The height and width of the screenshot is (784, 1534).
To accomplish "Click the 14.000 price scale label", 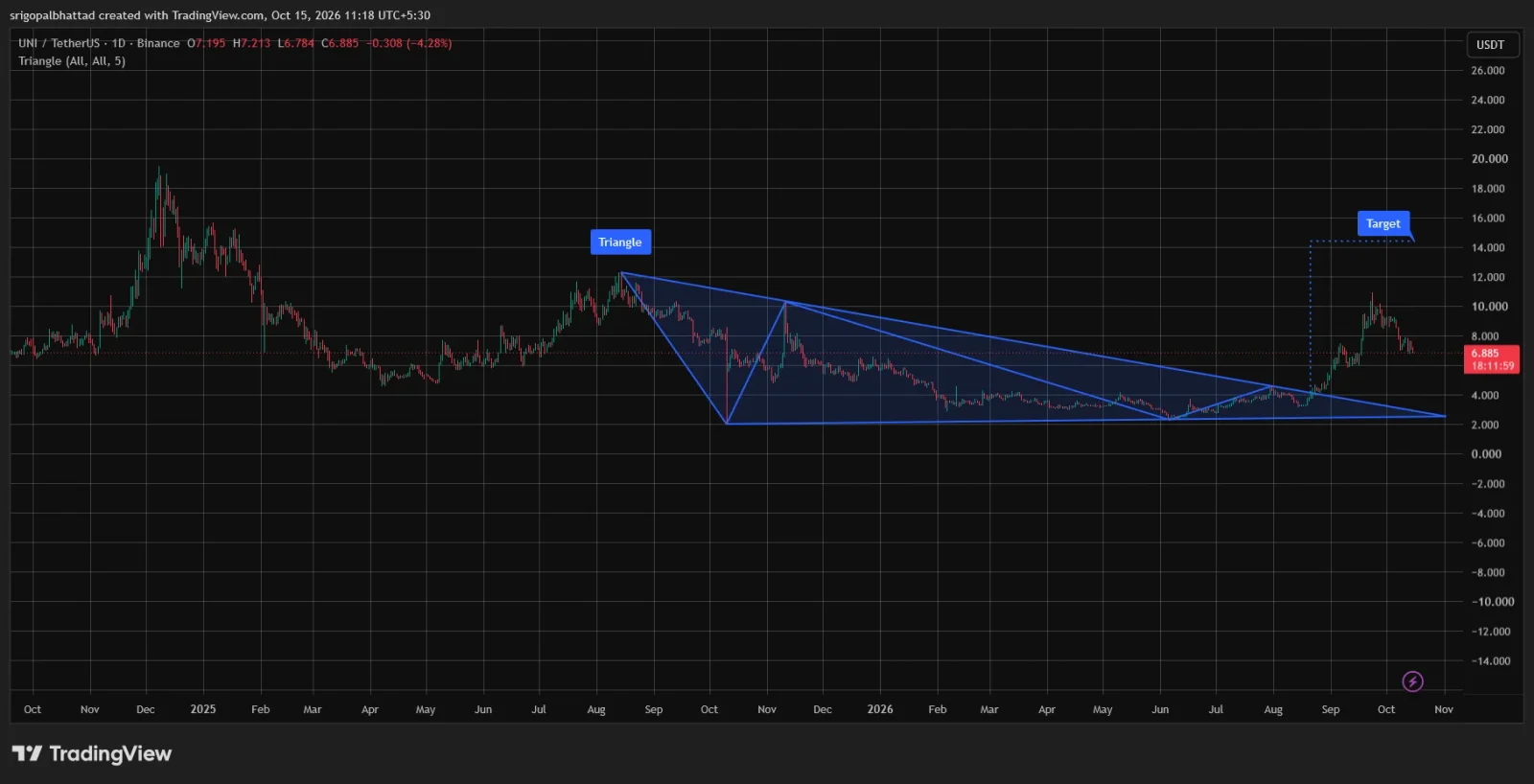I will pos(1488,247).
